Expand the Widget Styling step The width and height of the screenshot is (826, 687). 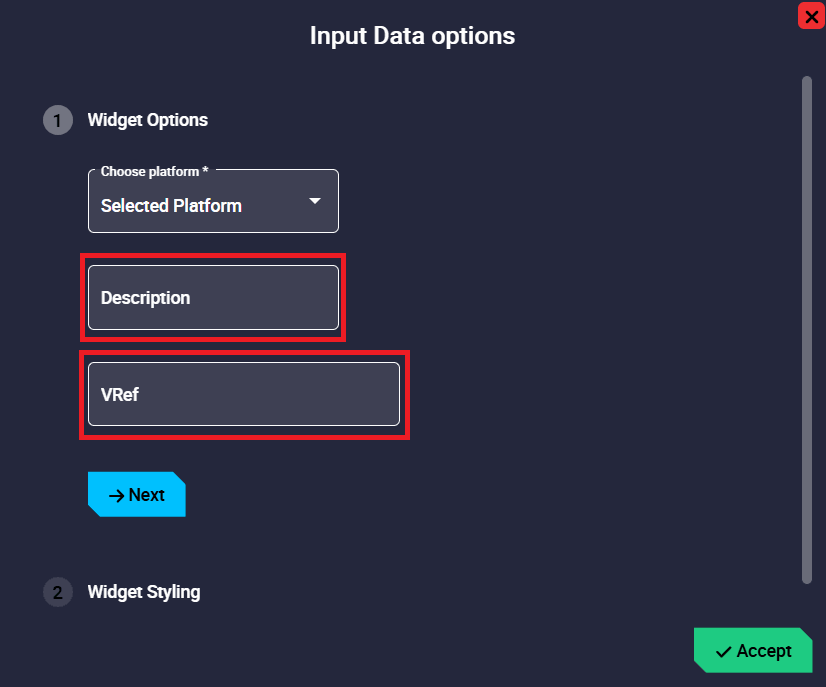tap(144, 592)
